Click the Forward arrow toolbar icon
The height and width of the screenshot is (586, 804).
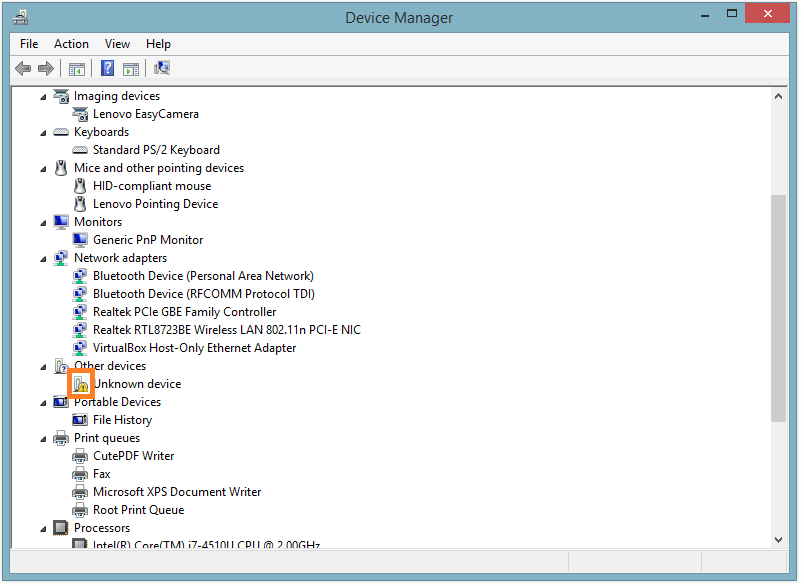(46, 68)
